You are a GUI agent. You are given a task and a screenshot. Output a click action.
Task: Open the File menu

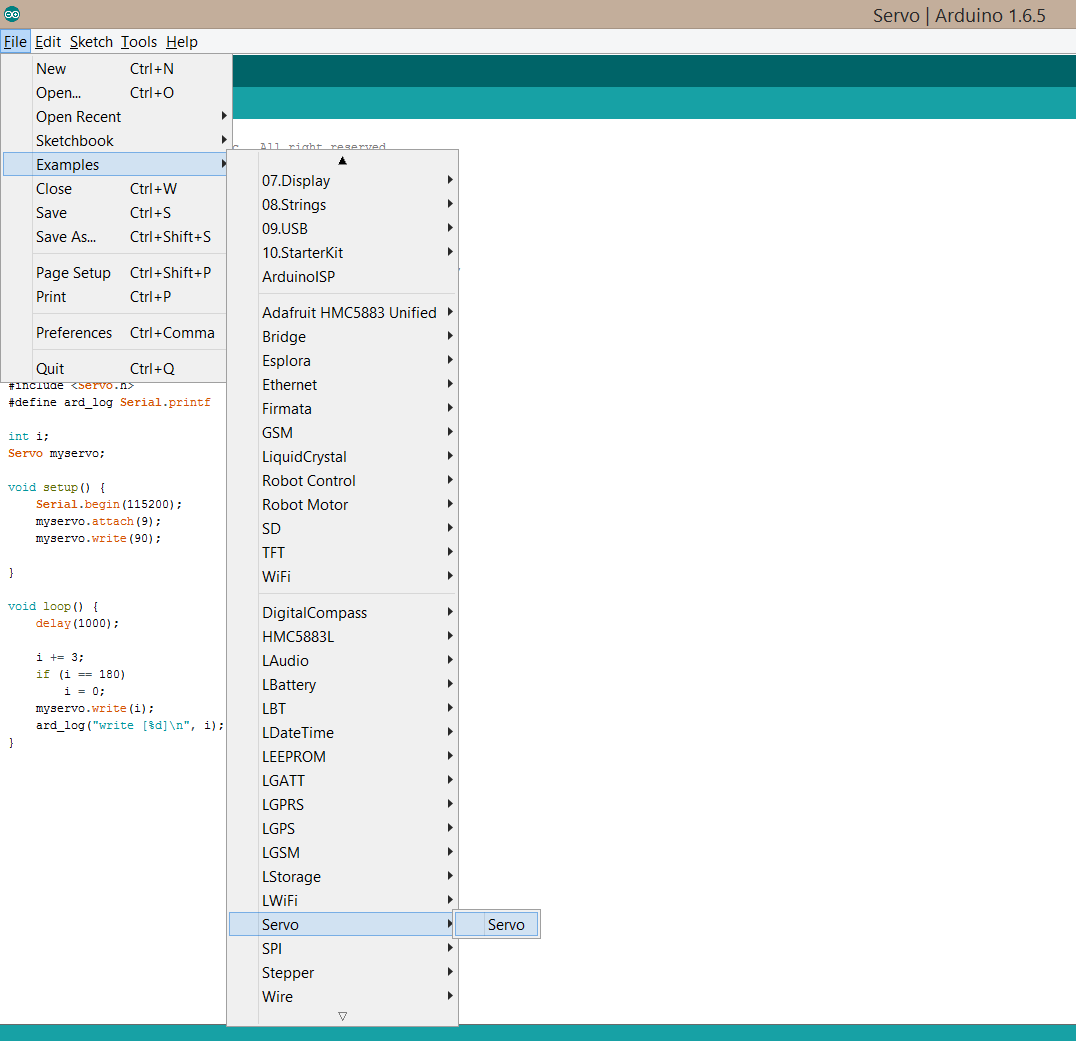(x=15, y=42)
